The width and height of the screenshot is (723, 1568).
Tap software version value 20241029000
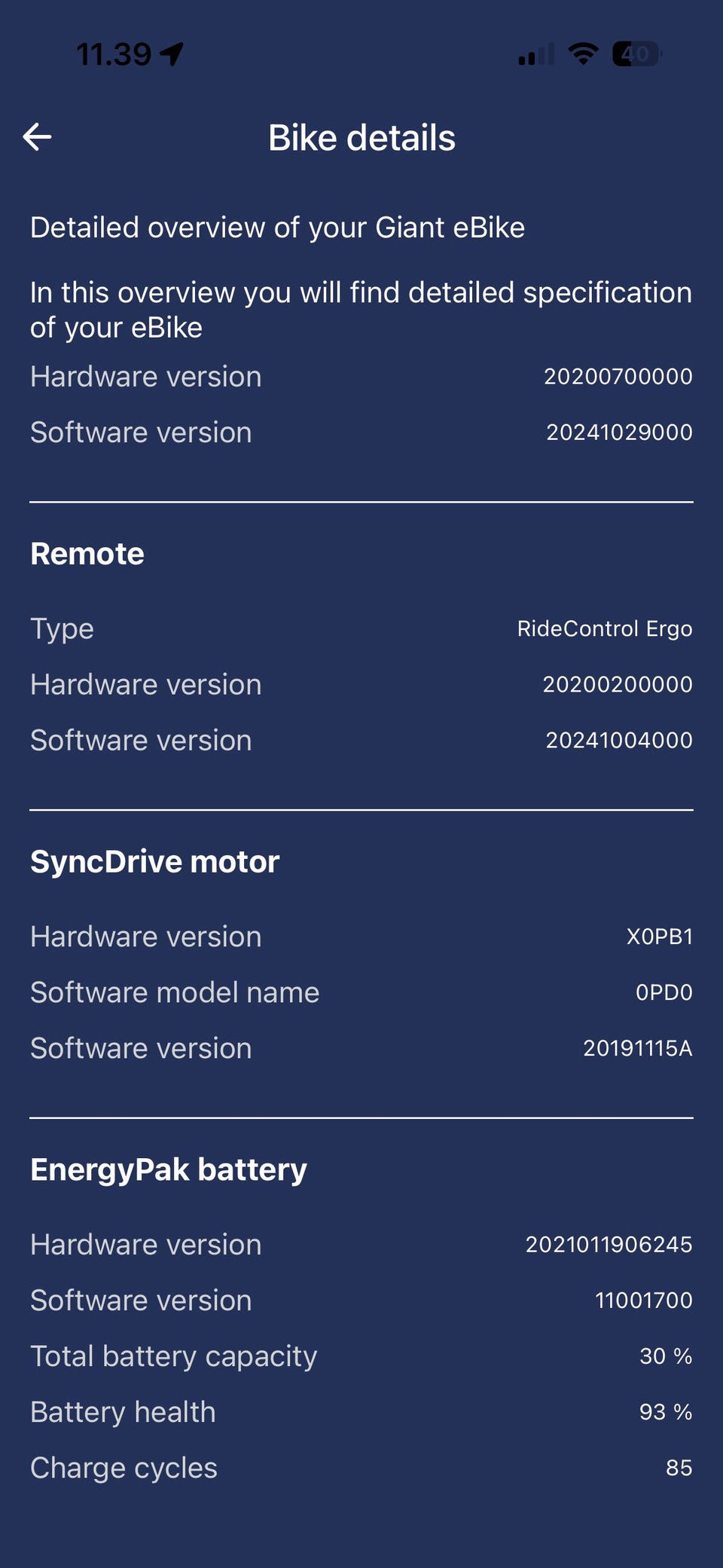click(x=619, y=432)
